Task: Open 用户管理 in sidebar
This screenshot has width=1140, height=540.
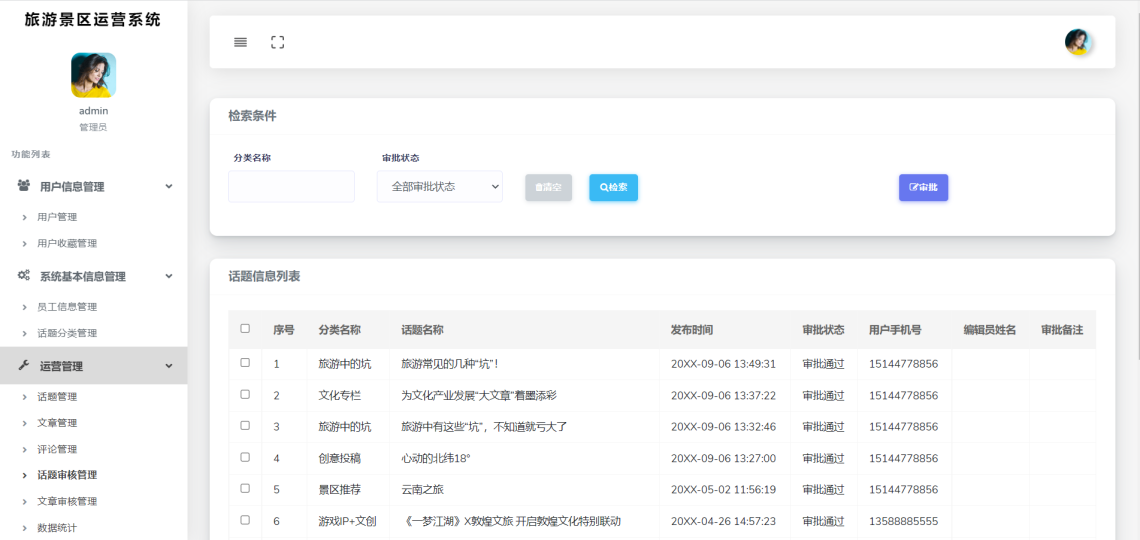Action: pos(57,217)
